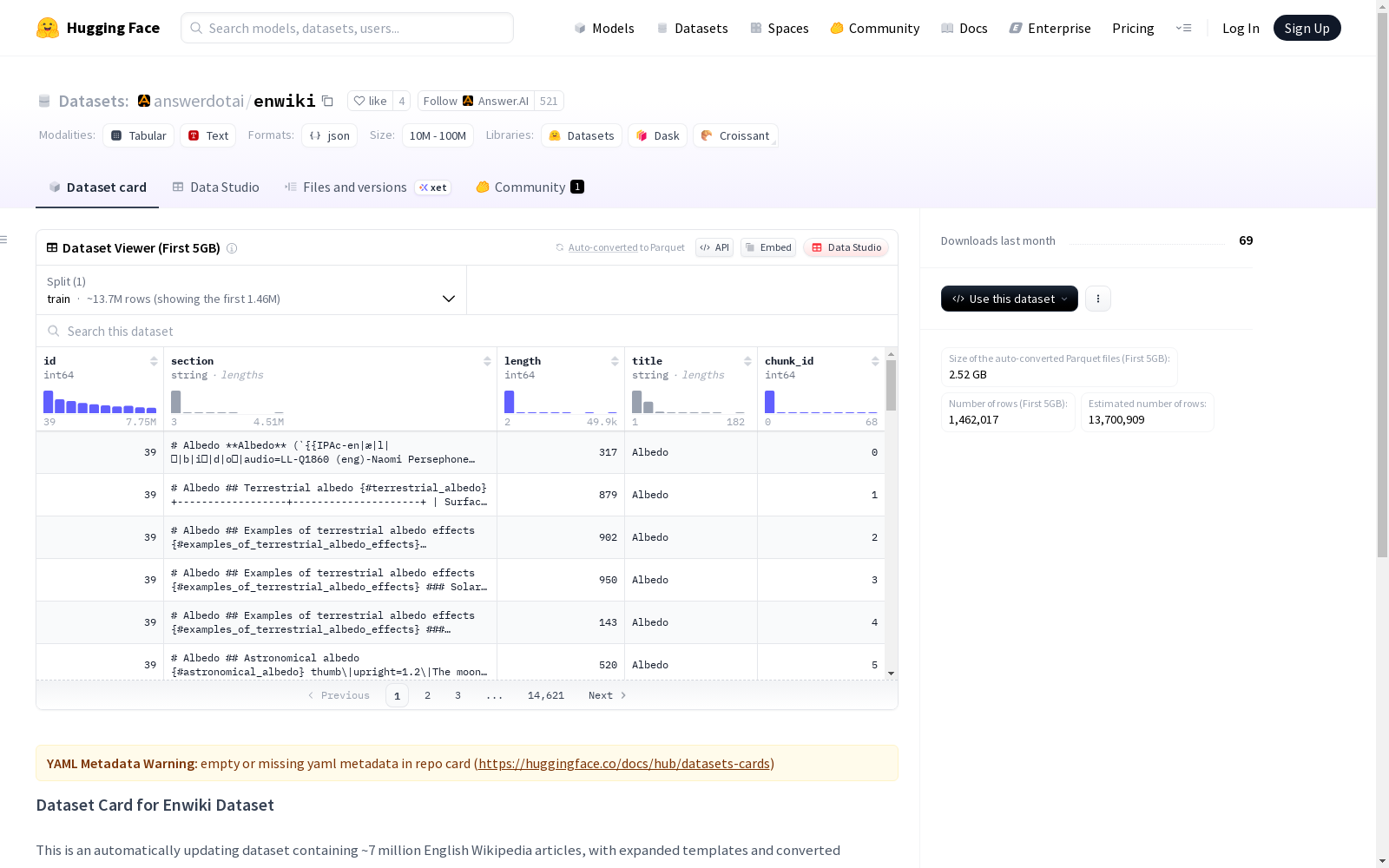Expand the train split selector
Image resolution: width=1389 pixels, height=868 pixels.
[251, 290]
